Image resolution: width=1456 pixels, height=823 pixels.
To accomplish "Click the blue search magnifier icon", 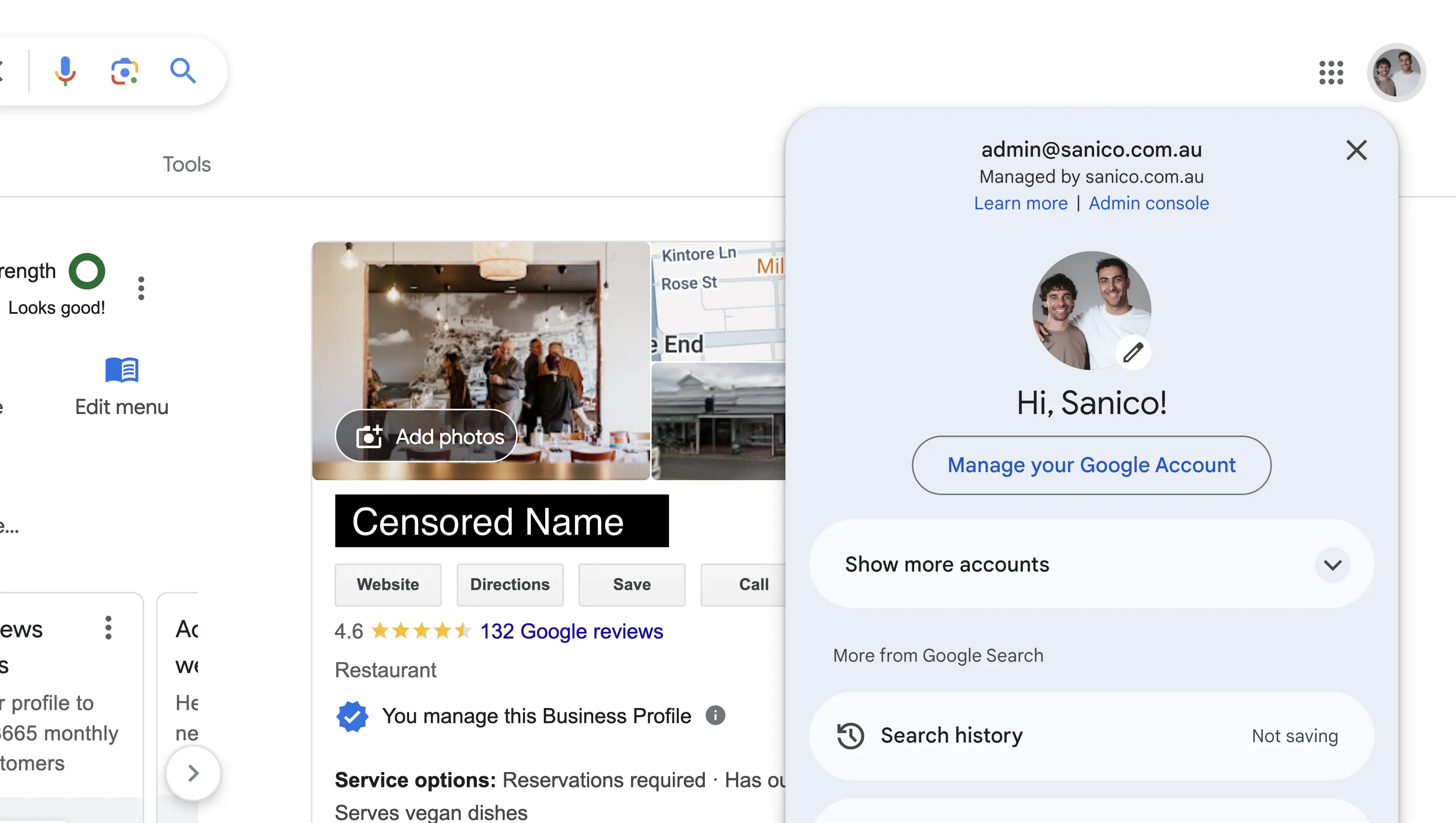I will click(x=182, y=71).
